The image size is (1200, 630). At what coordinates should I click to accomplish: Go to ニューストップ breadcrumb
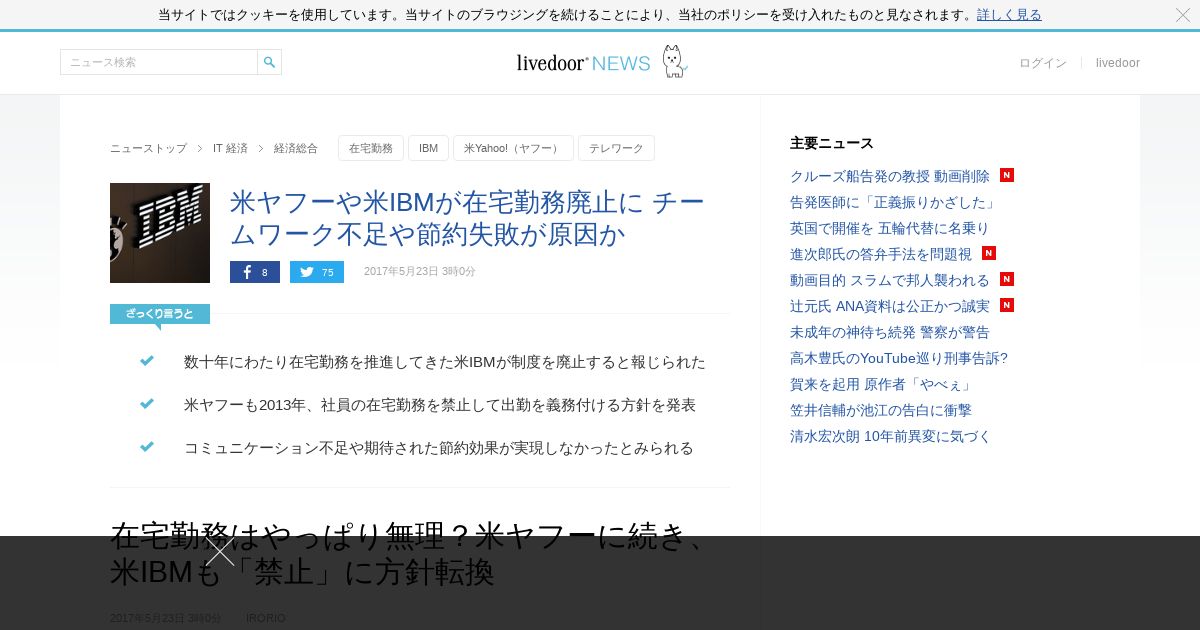[x=148, y=148]
